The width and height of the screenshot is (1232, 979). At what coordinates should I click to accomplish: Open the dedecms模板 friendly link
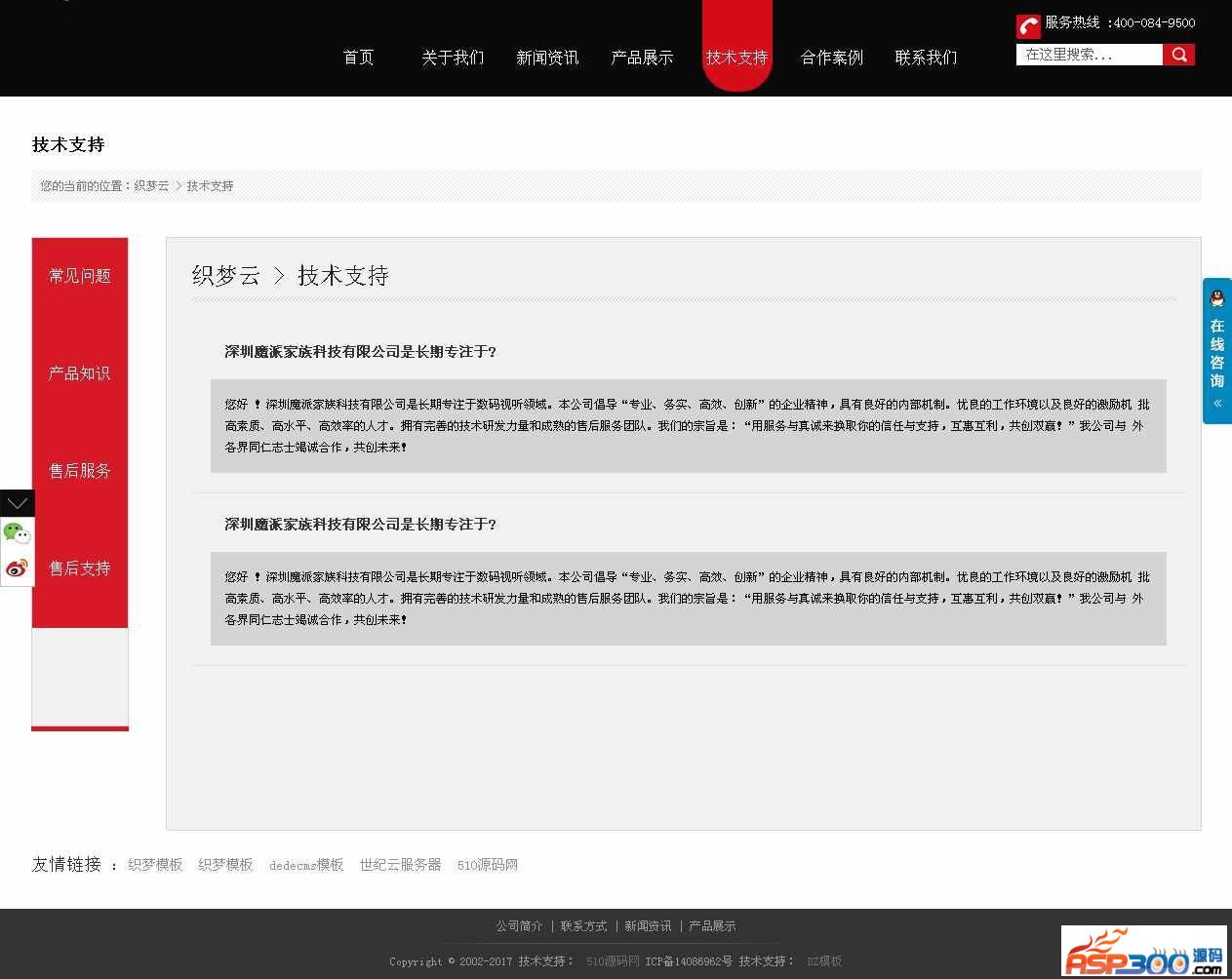[x=306, y=865]
